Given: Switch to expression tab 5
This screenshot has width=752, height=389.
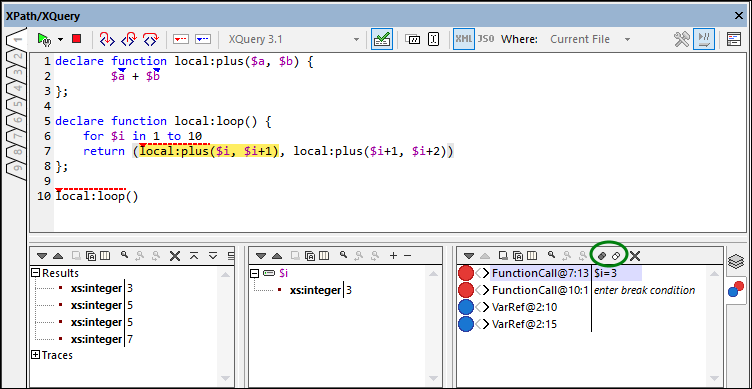Looking at the screenshot, I should click(x=16, y=105).
